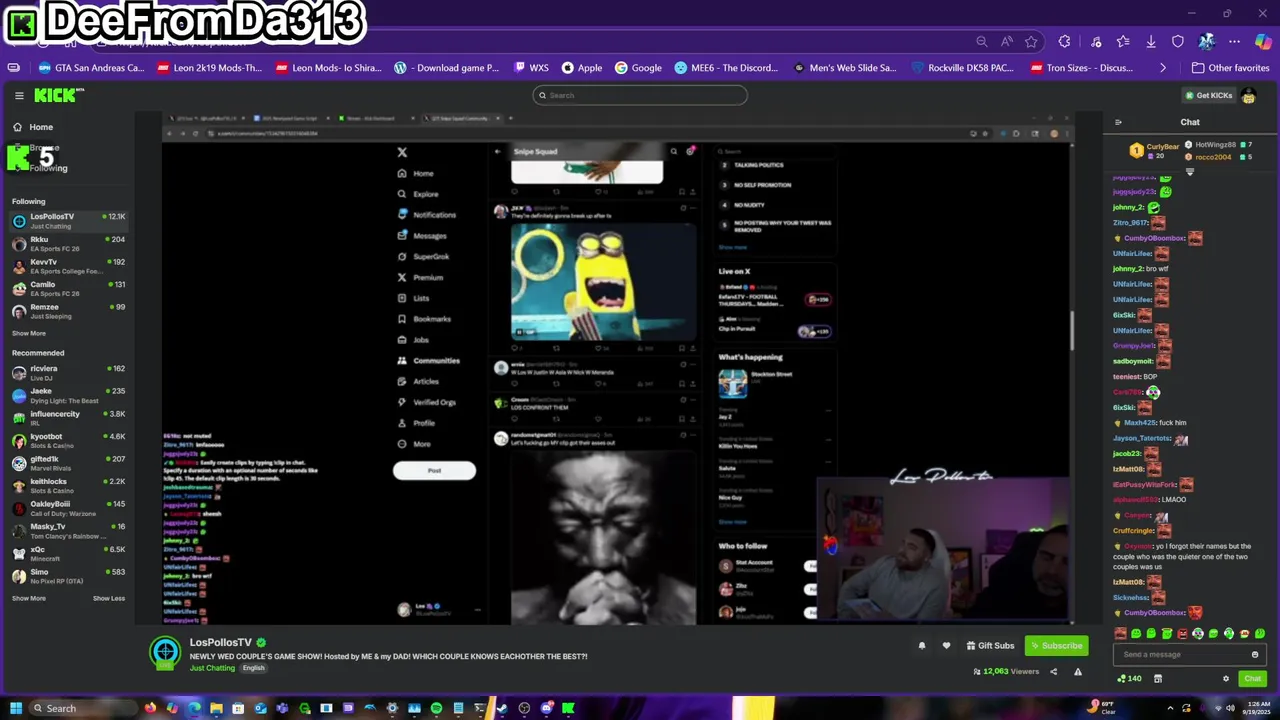Image resolution: width=1280 pixels, height=720 pixels.
Task: Add page to favorites star
Action: pyautogui.click(x=1031, y=42)
